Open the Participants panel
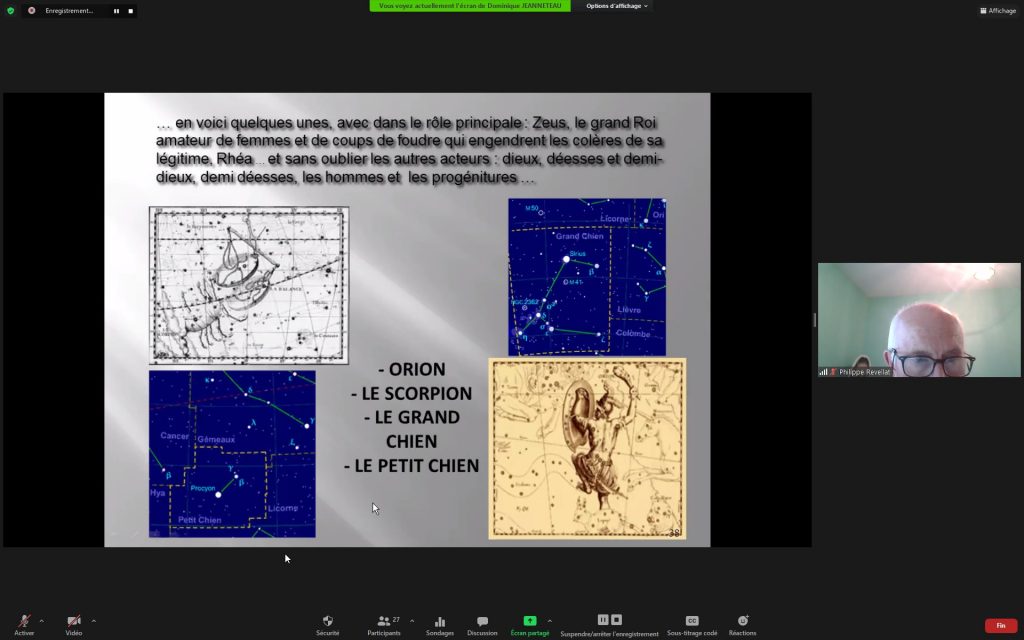The image size is (1024, 640). (x=384, y=625)
